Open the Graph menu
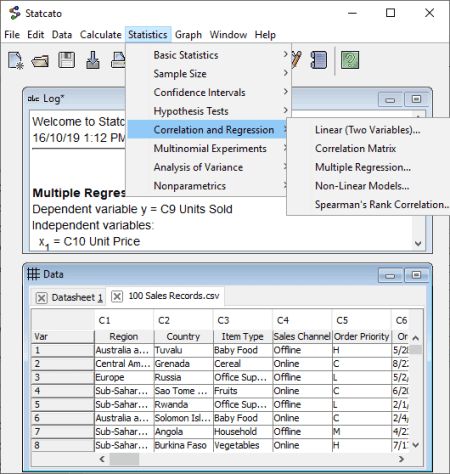The width and height of the screenshot is (450, 474). click(x=188, y=35)
